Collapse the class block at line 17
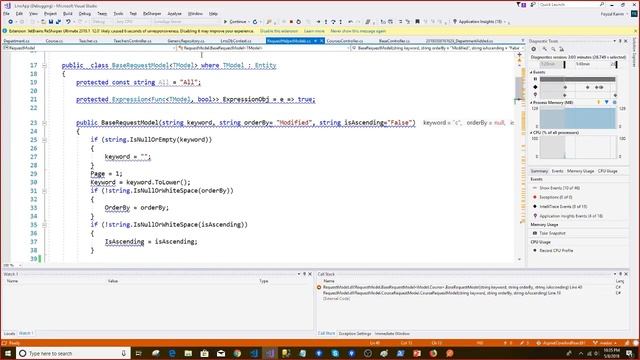The height and width of the screenshot is (360, 640). pyautogui.click(x=44, y=65)
